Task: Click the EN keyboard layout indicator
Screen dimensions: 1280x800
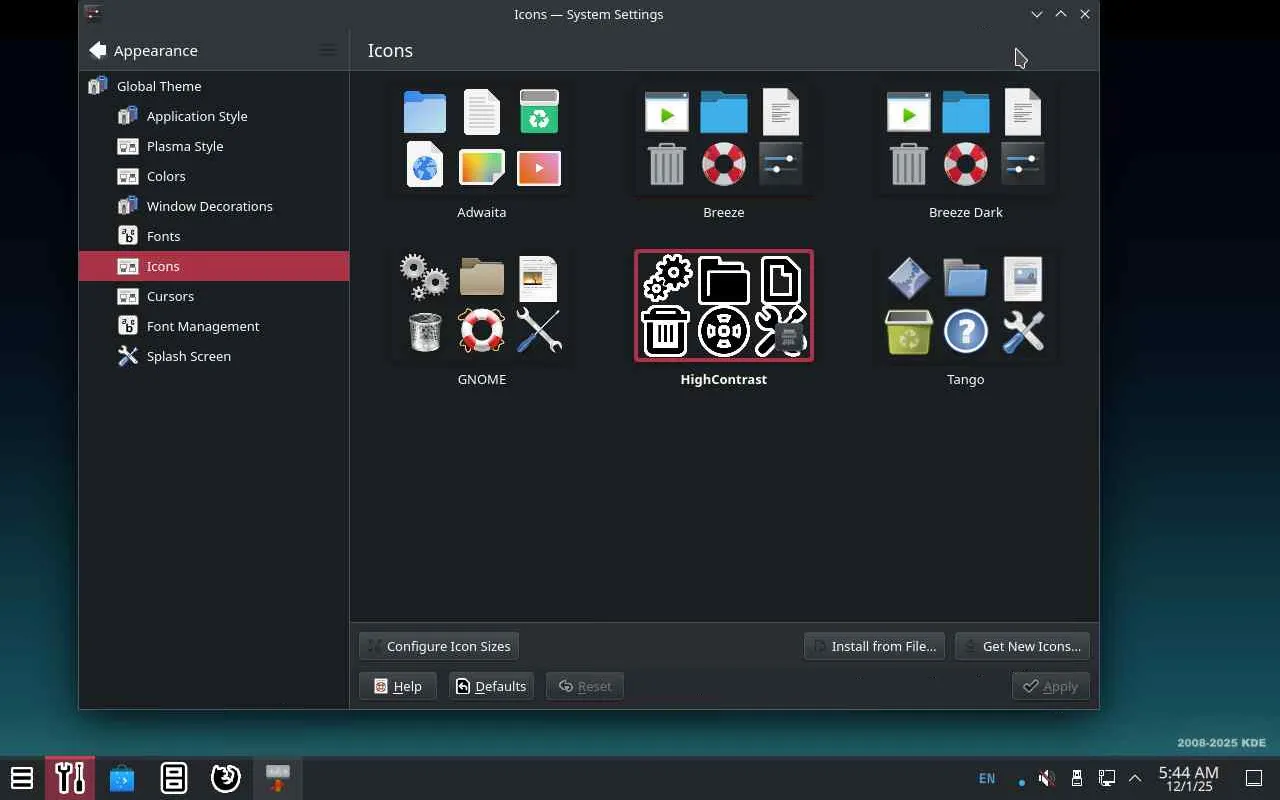Action: (x=987, y=779)
